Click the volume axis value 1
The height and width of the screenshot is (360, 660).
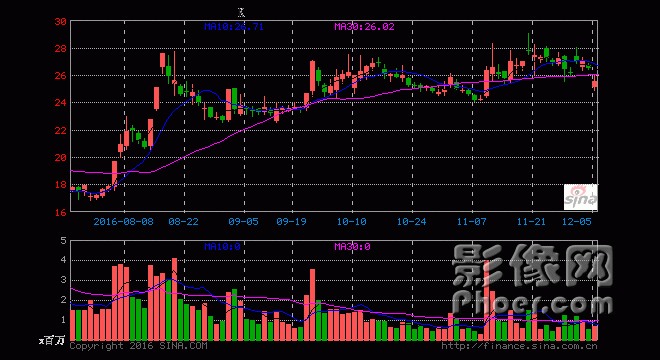pos(64,320)
